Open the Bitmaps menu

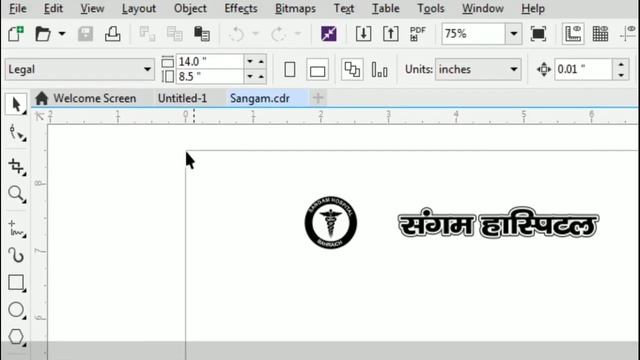coord(295,9)
